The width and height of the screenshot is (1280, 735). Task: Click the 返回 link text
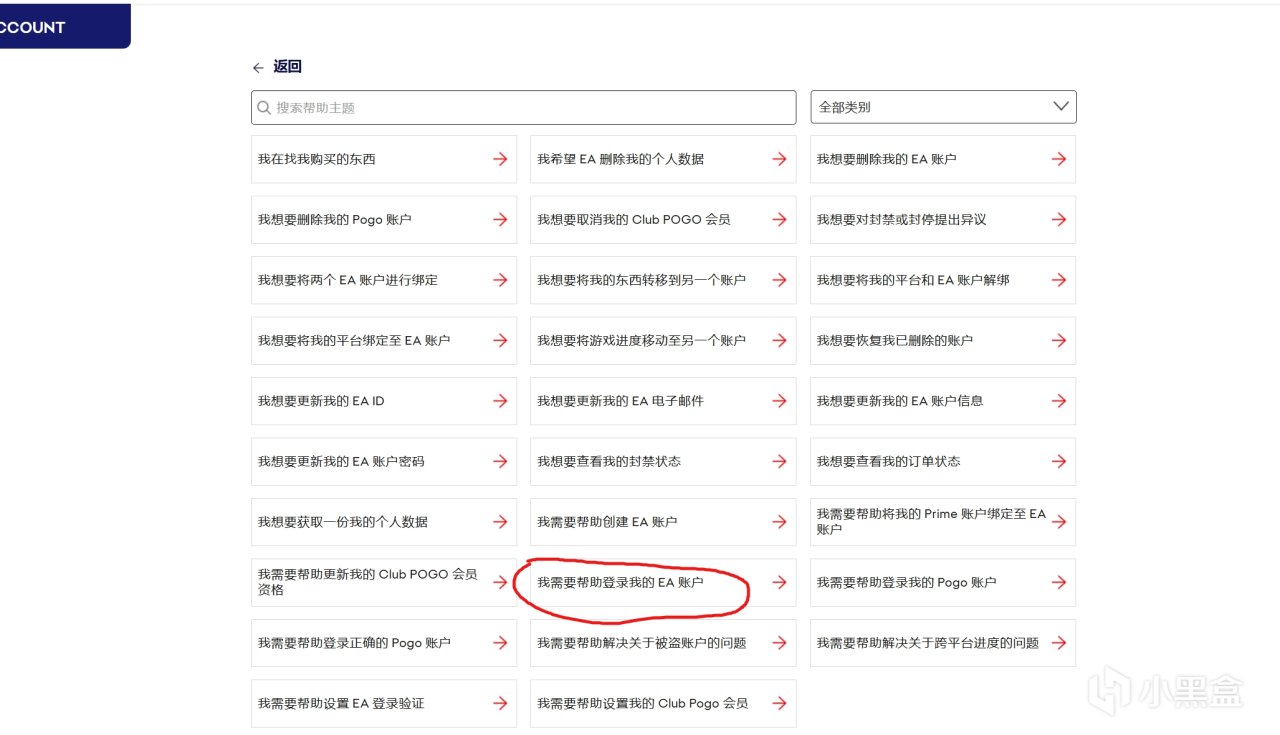tap(287, 67)
